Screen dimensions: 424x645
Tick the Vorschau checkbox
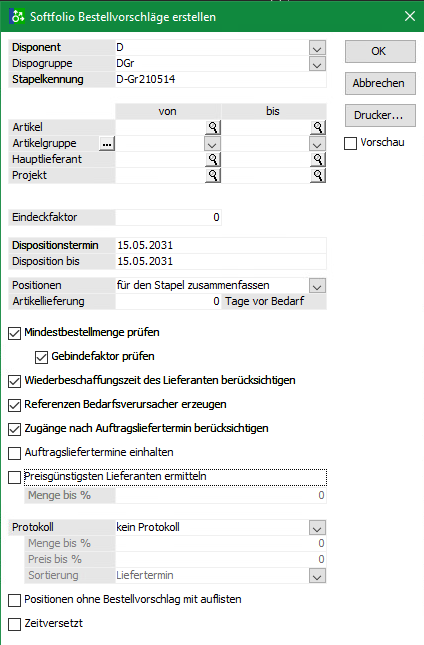(x=350, y=143)
